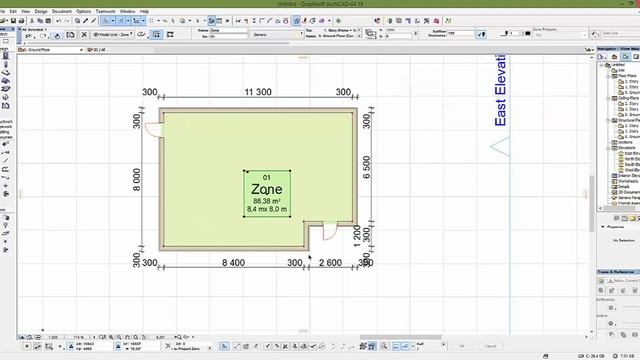The width and height of the screenshot is (640, 360).
Task: Toggle the highlighted grid display button at bottom
Action: coord(372,346)
